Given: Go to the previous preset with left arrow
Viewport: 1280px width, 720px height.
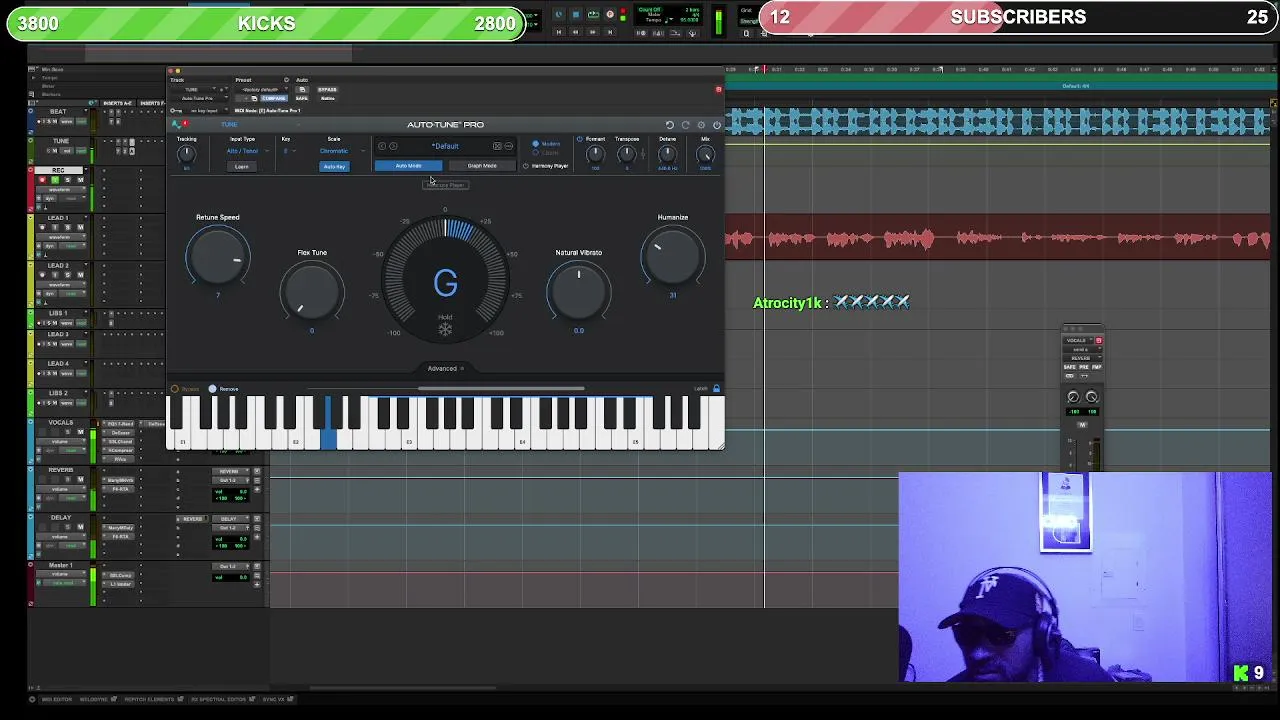Looking at the screenshot, I should tap(382, 146).
